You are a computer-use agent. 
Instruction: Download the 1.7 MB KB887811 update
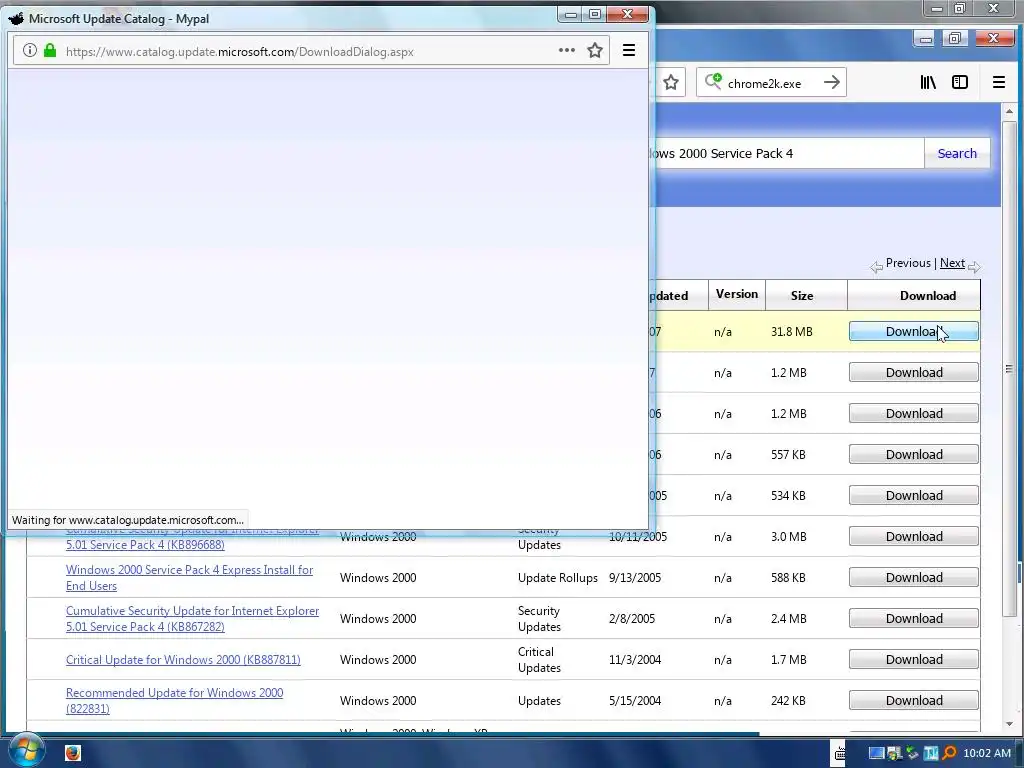[x=914, y=660]
